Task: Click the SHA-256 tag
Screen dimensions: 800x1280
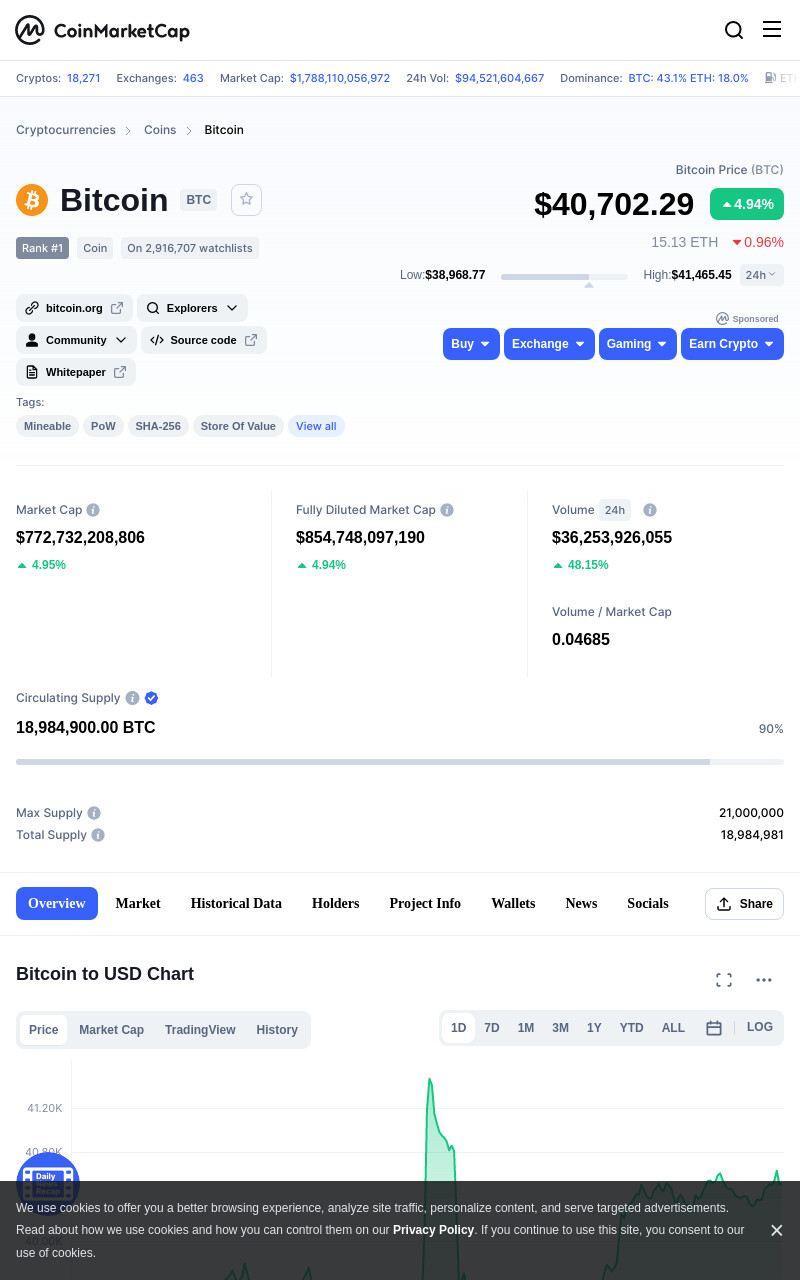Action: [x=158, y=426]
